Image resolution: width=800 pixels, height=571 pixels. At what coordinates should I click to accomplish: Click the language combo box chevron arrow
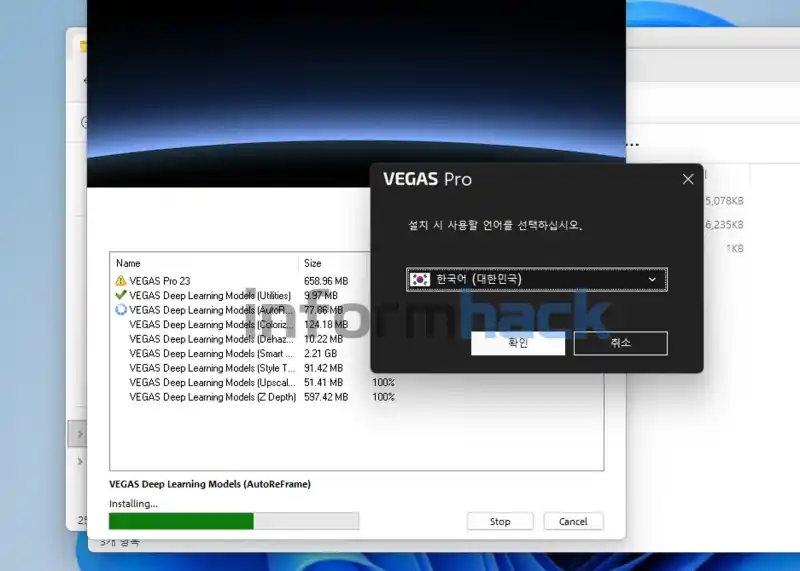pyautogui.click(x=653, y=280)
